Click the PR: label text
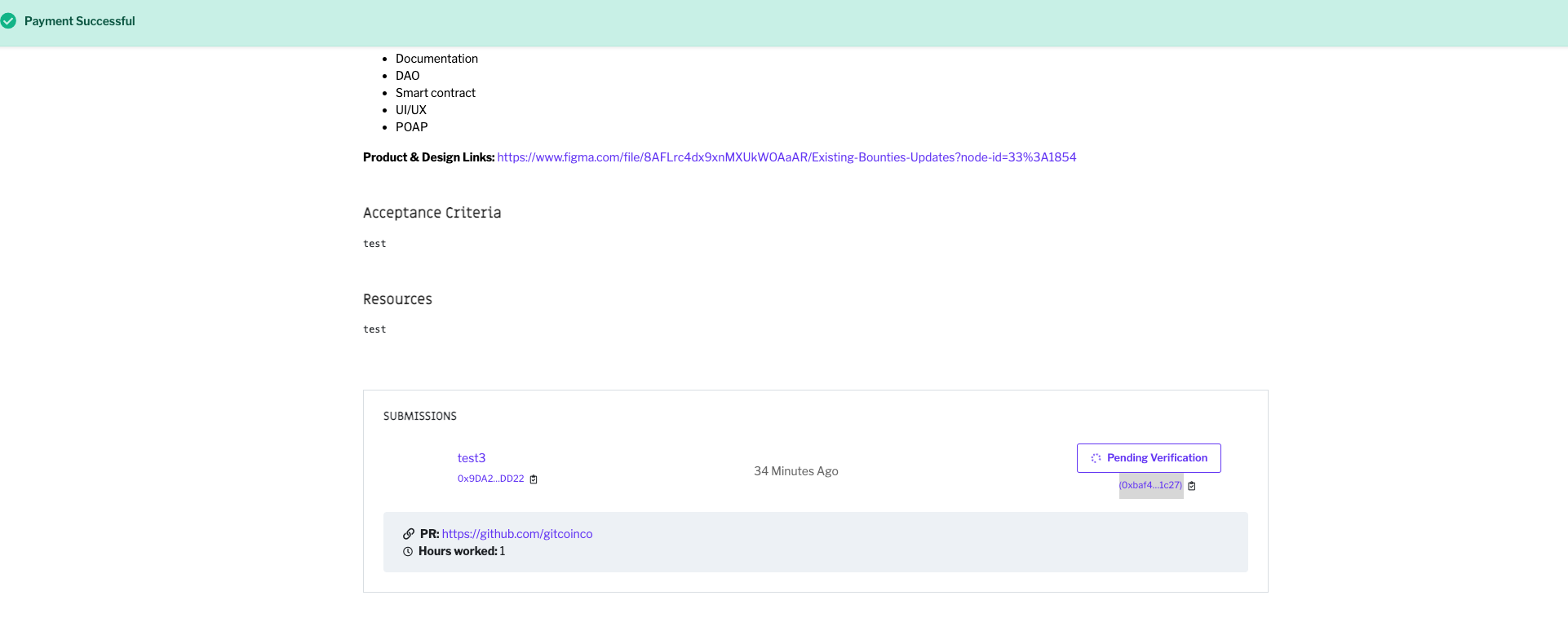The width and height of the screenshot is (1568, 631). pos(429,534)
